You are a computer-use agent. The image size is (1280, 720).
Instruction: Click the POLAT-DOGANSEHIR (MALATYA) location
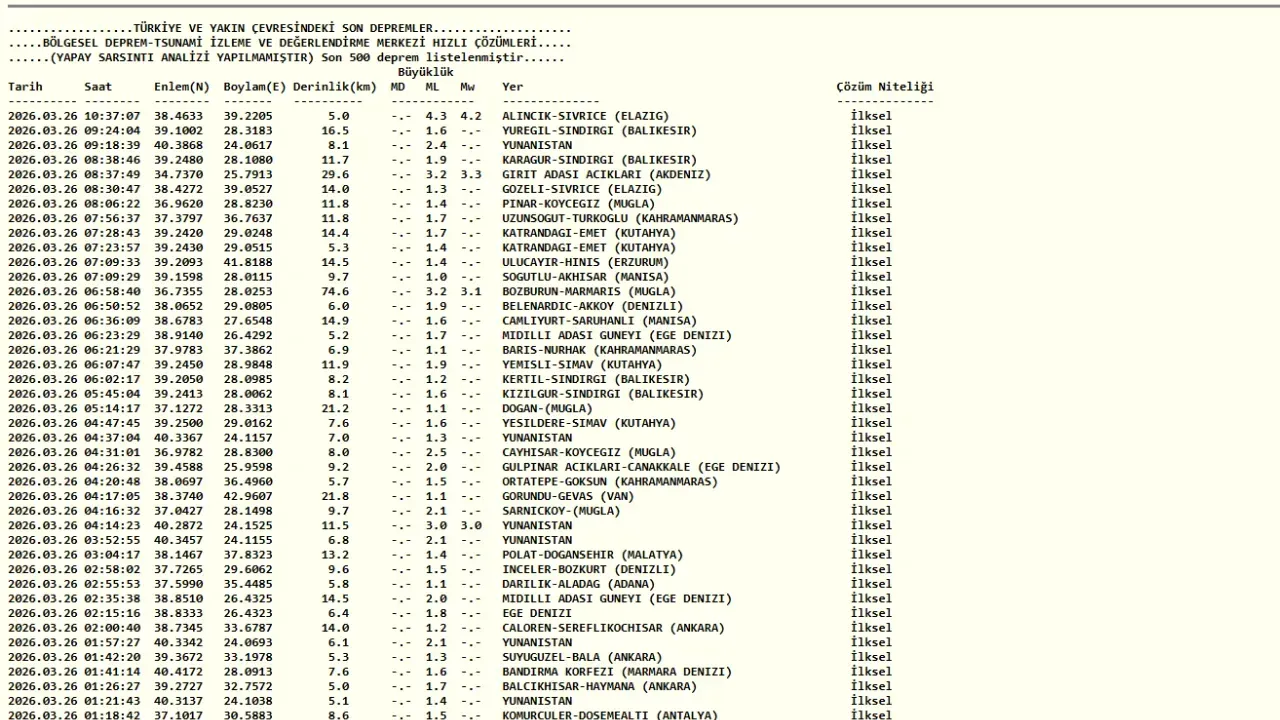click(x=592, y=555)
